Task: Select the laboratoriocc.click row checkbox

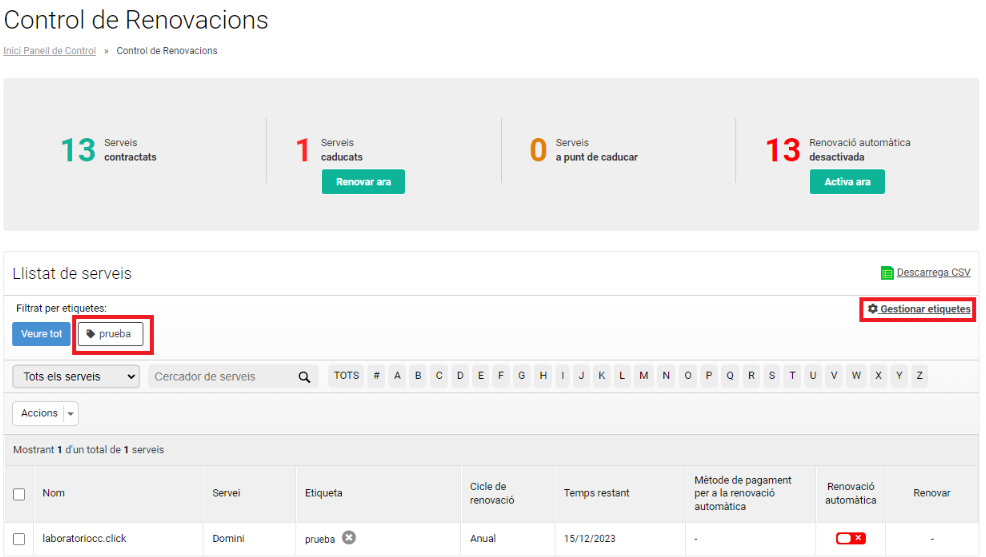Action: (19, 539)
